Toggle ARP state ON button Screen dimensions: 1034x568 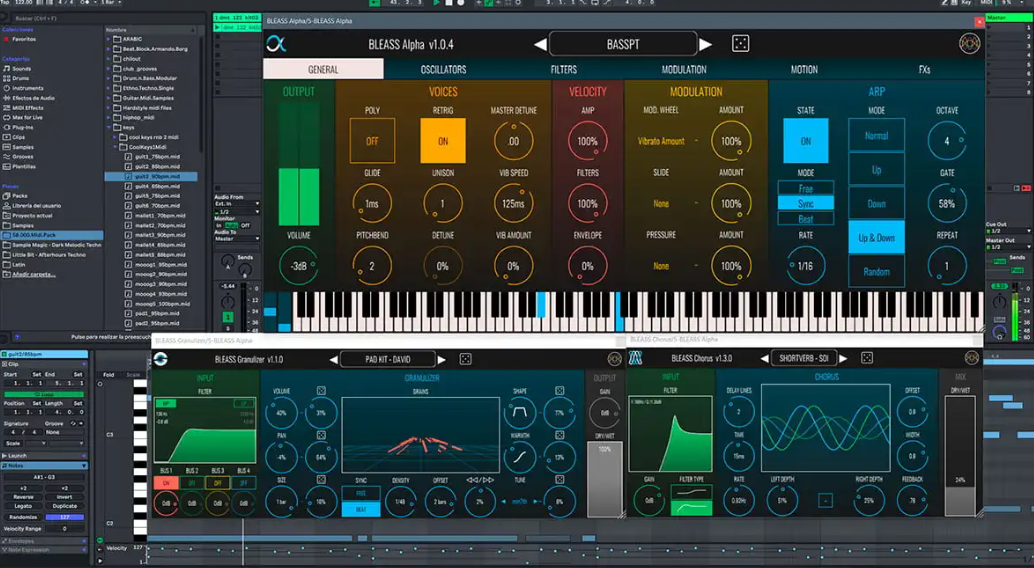(805, 141)
